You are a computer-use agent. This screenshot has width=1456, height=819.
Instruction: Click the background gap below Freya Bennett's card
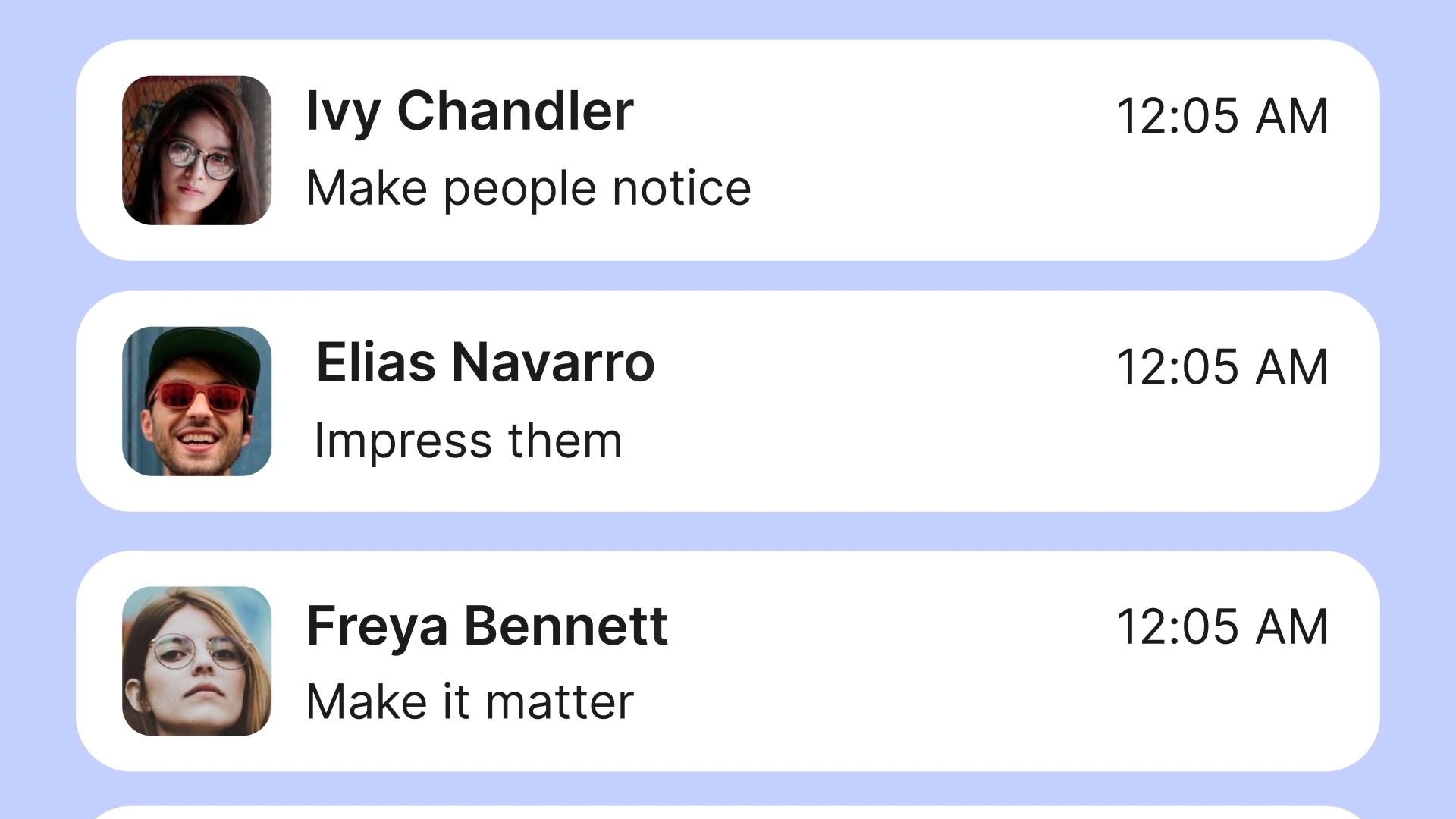coord(728,789)
